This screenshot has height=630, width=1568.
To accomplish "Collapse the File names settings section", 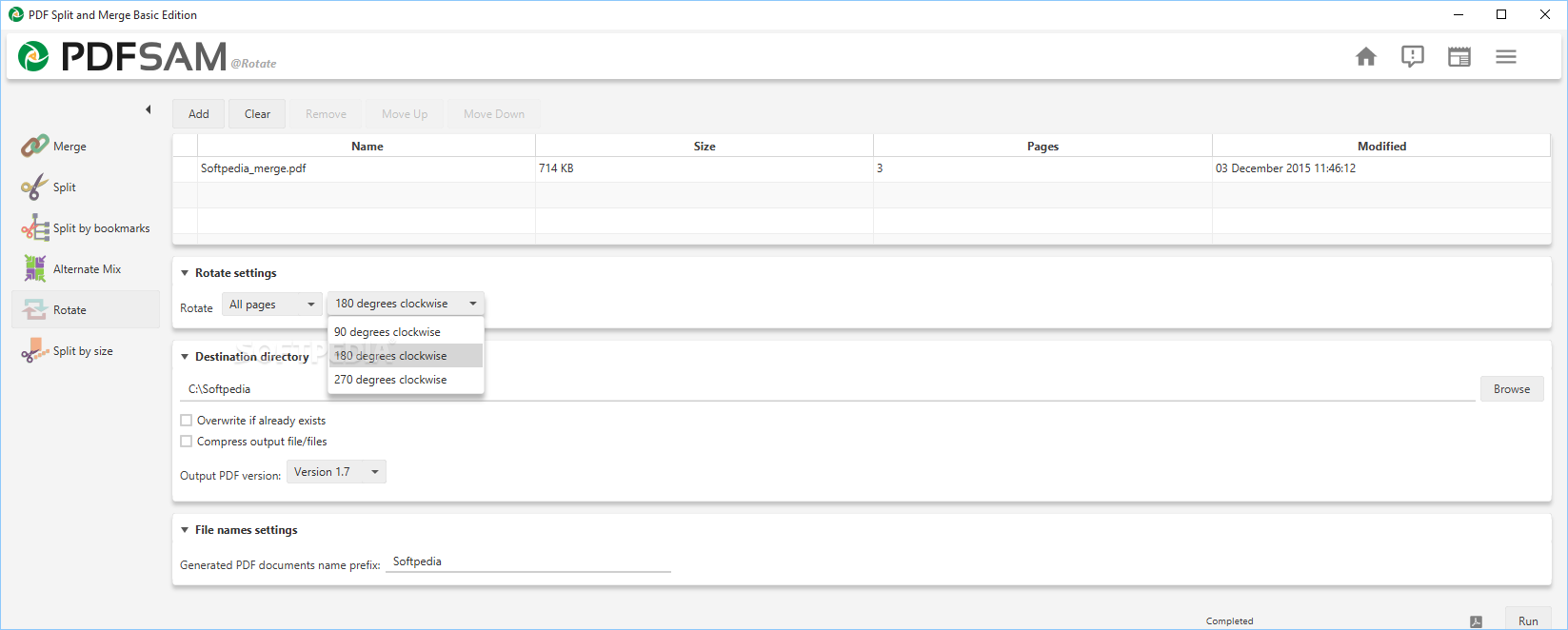I will tap(185, 530).
